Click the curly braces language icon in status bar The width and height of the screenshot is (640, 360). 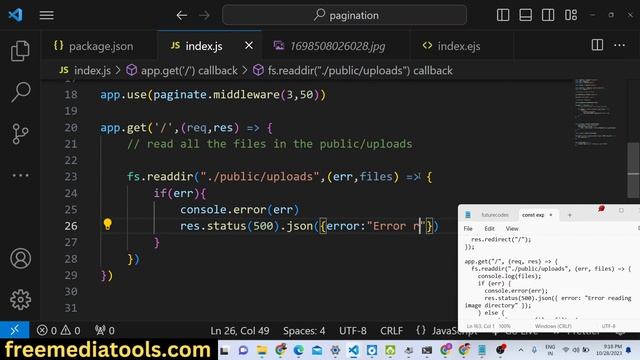click(421, 330)
